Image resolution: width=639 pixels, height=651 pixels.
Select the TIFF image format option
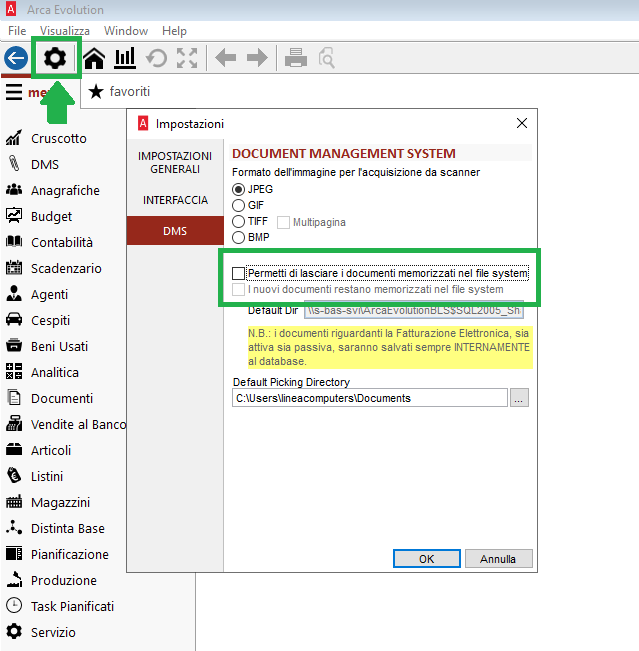click(x=238, y=221)
